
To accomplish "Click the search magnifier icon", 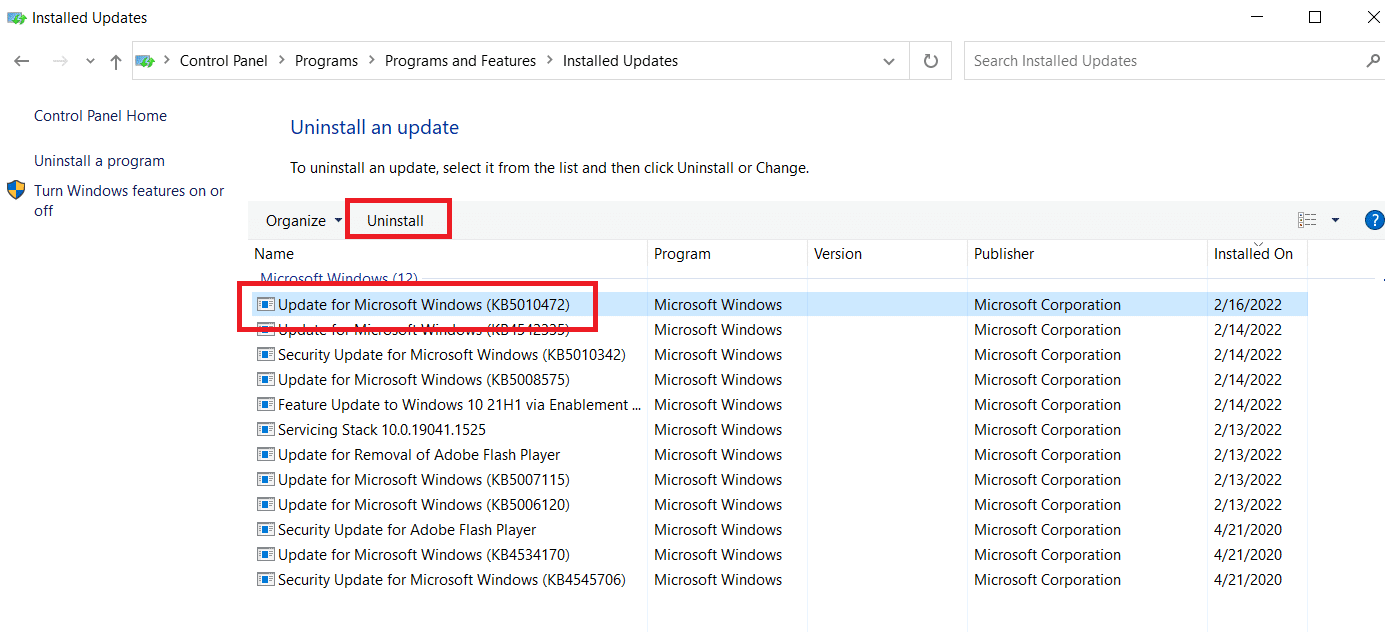I will 1372,61.
